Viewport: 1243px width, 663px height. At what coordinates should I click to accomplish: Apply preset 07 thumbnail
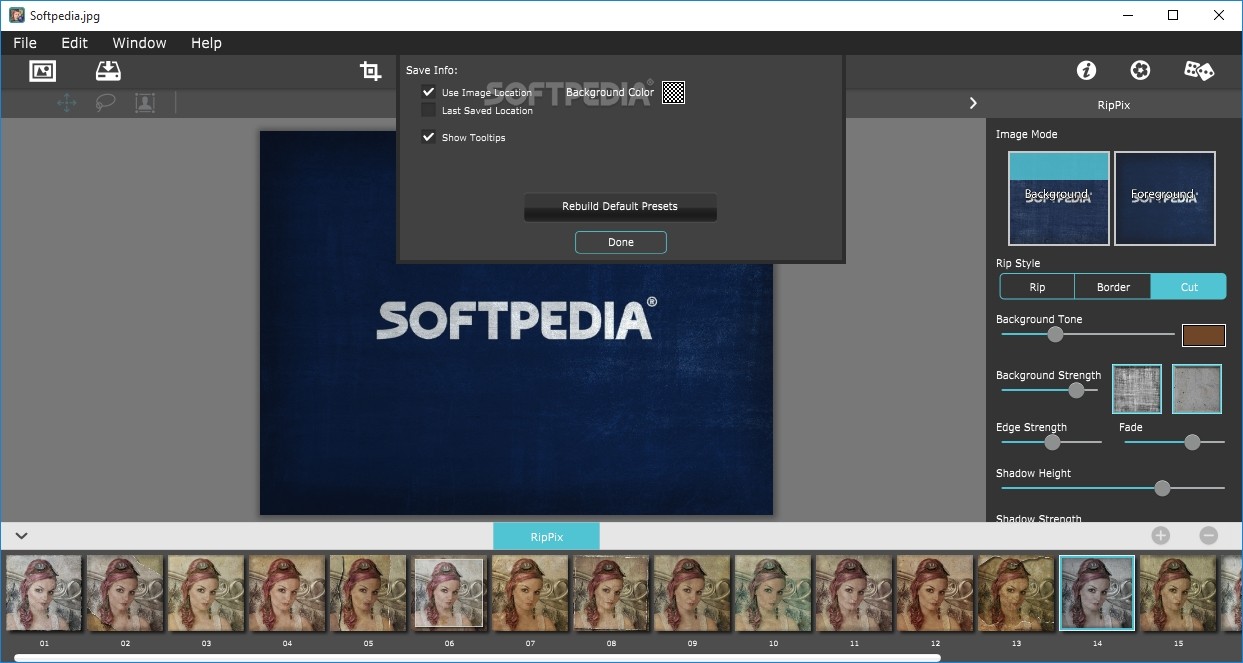pyautogui.click(x=530, y=593)
